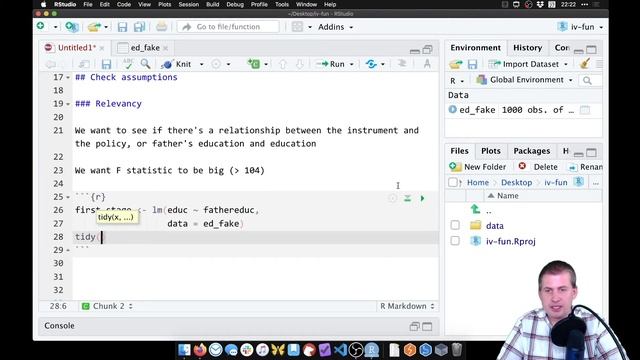640x360 pixels.
Task: Open the Run options dropdown arrow
Action: coord(351,64)
